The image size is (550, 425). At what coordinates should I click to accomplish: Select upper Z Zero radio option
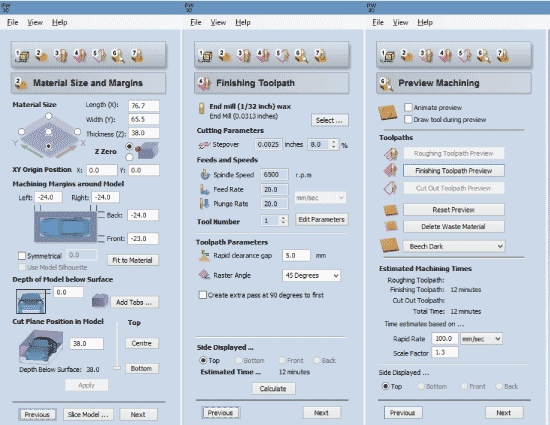pyautogui.click(x=129, y=146)
